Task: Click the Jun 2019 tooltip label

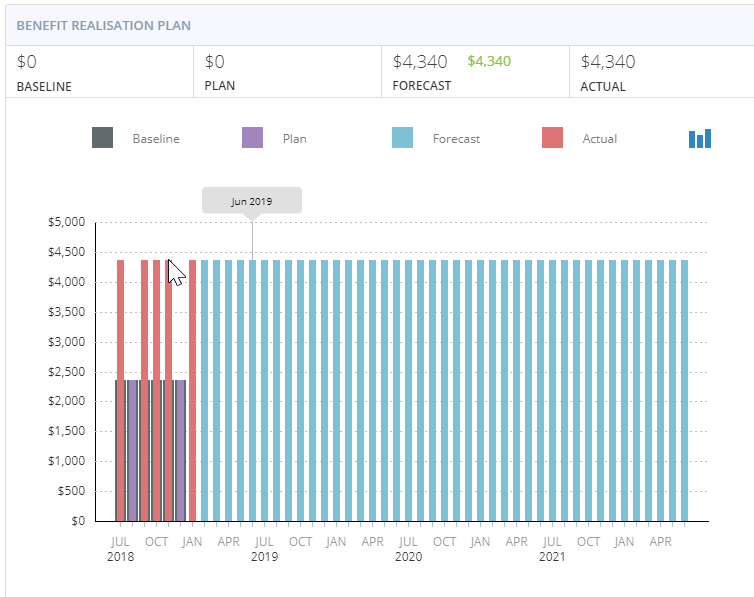Action: [252, 201]
